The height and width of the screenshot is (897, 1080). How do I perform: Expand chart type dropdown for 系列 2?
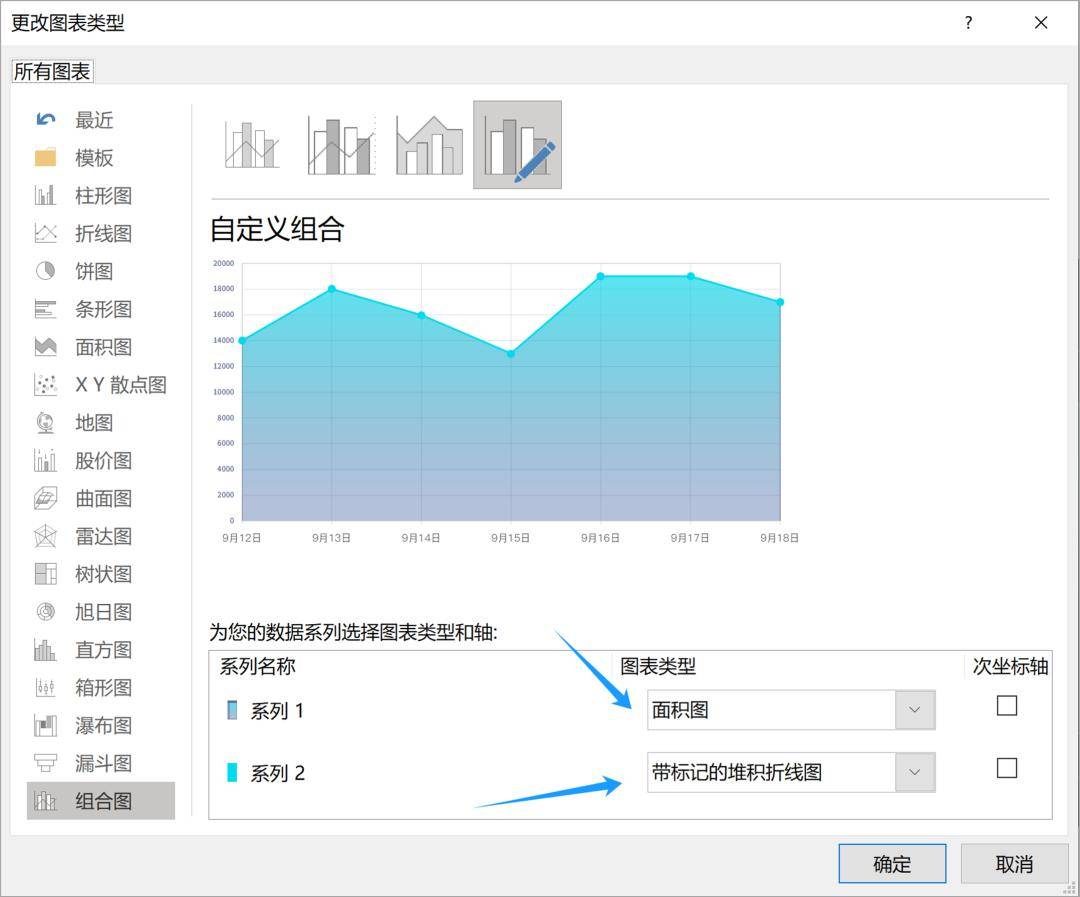[914, 772]
